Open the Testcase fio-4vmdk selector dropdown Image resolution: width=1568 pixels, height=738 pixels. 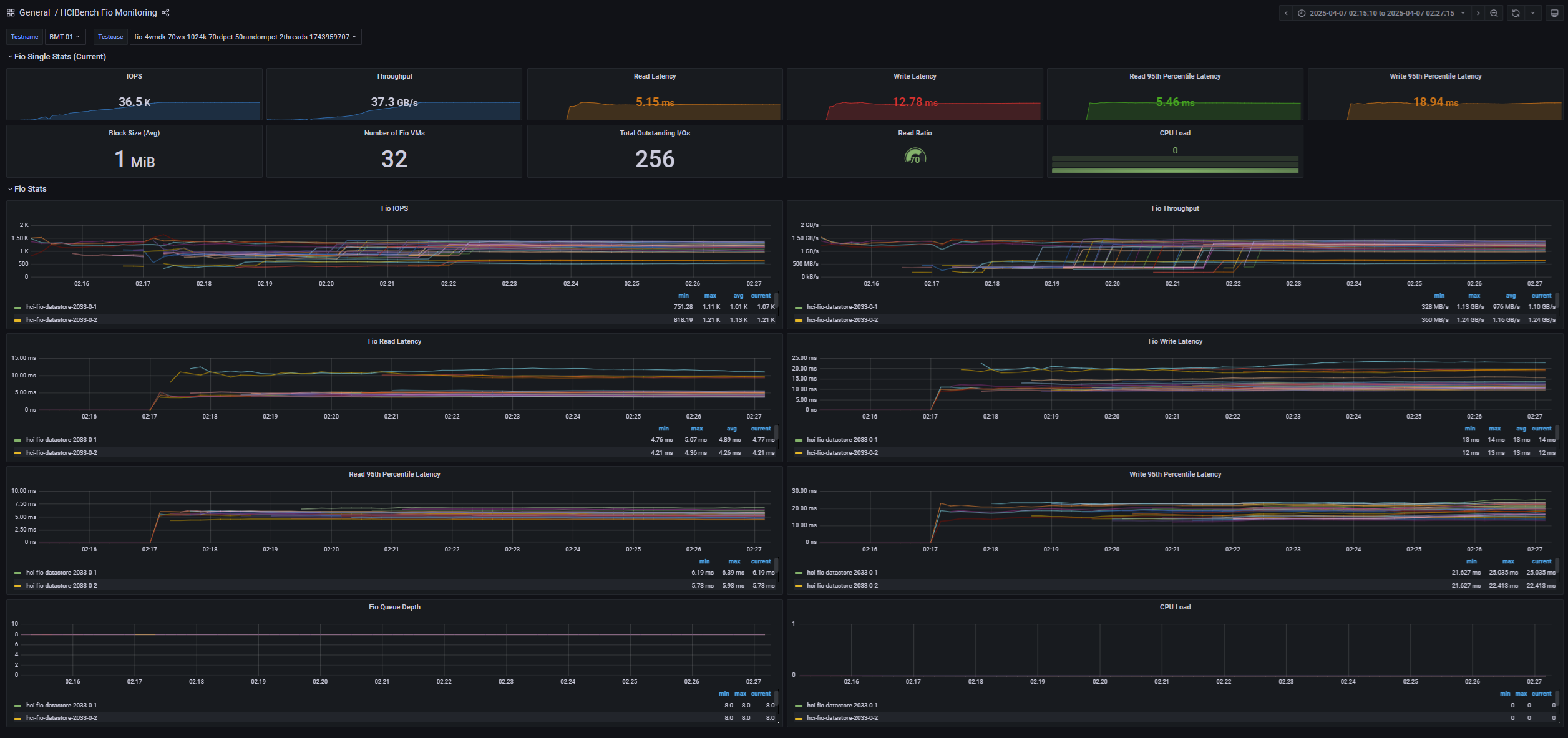point(245,37)
